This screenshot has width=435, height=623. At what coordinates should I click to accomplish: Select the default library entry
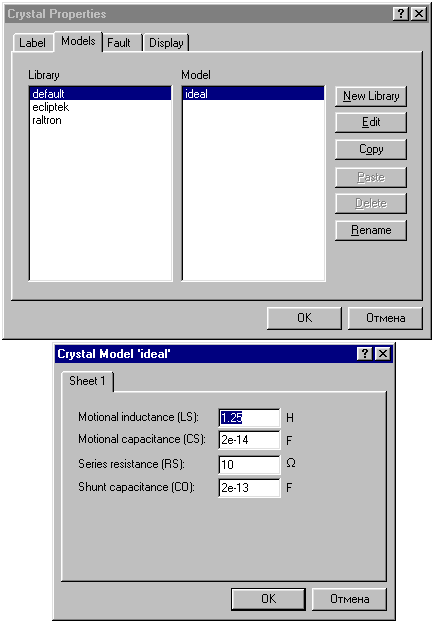click(x=101, y=94)
